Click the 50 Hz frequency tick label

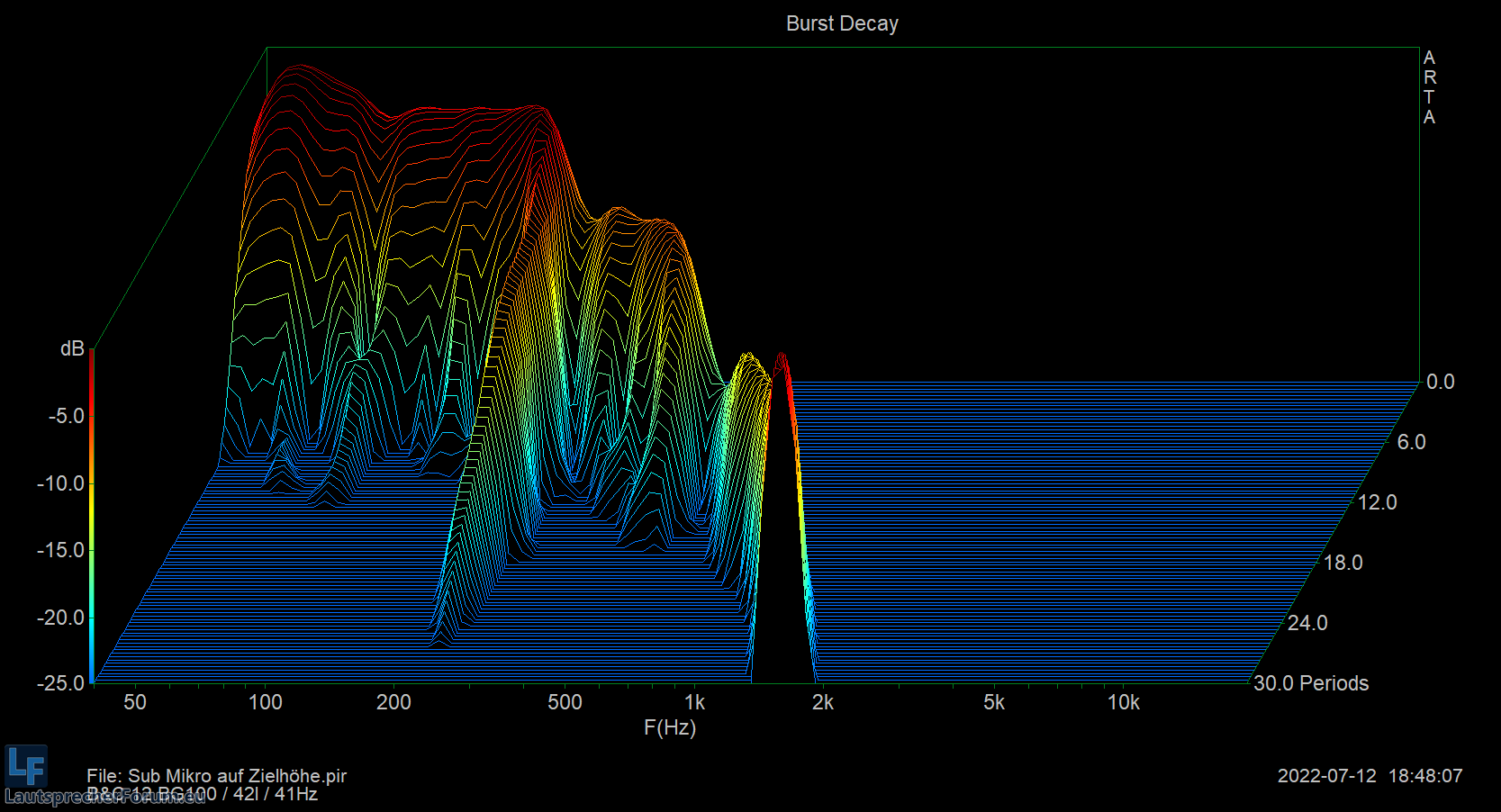[135, 702]
